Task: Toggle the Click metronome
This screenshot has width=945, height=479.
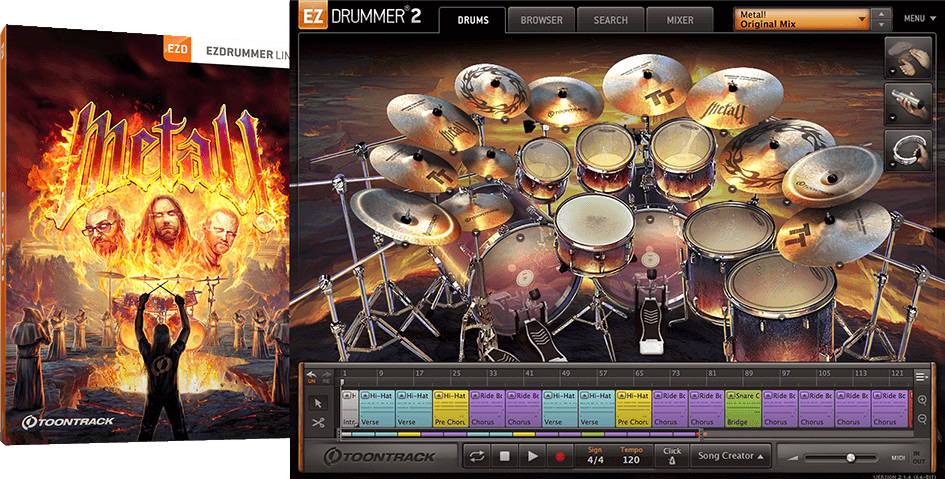Action: 672,456
